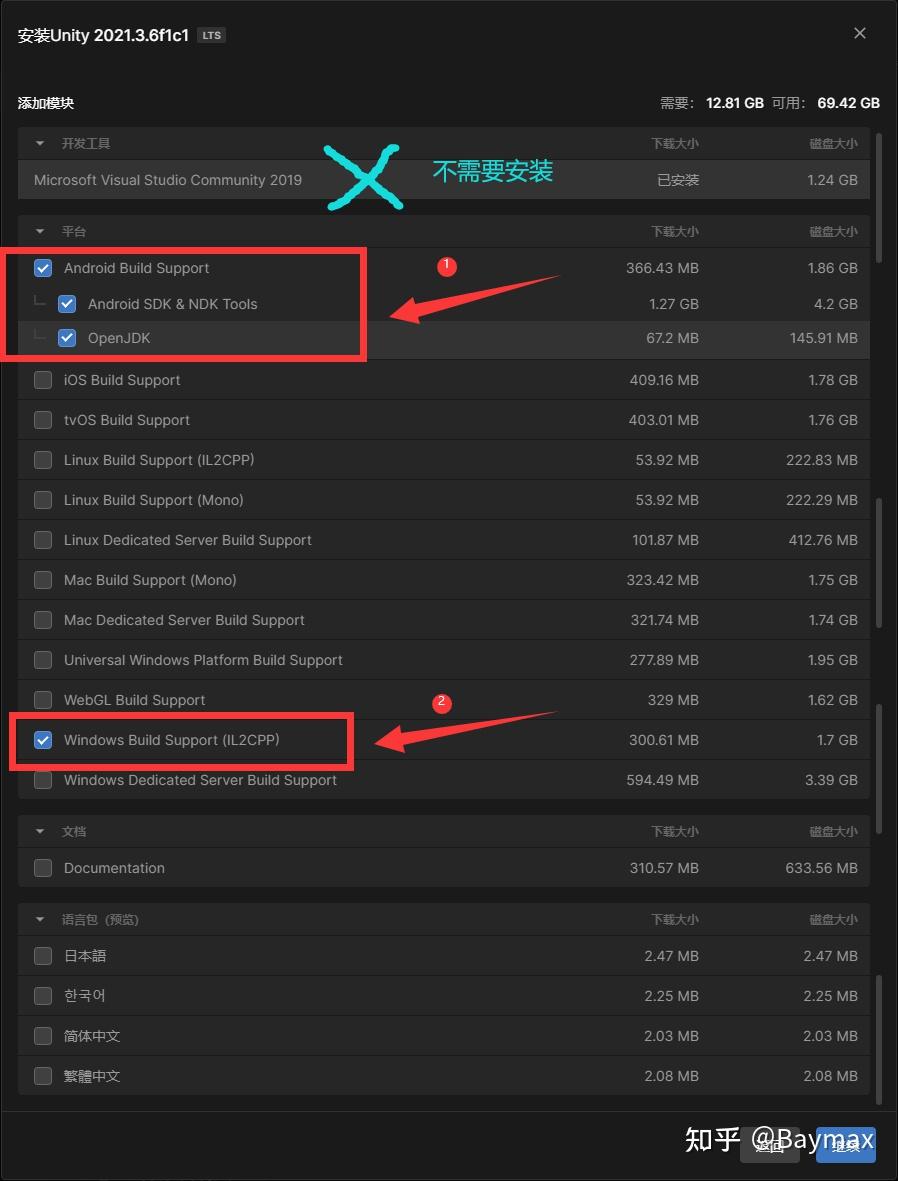Click the 3.39 GB disk size
This screenshot has height=1181, width=898.
(x=832, y=780)
